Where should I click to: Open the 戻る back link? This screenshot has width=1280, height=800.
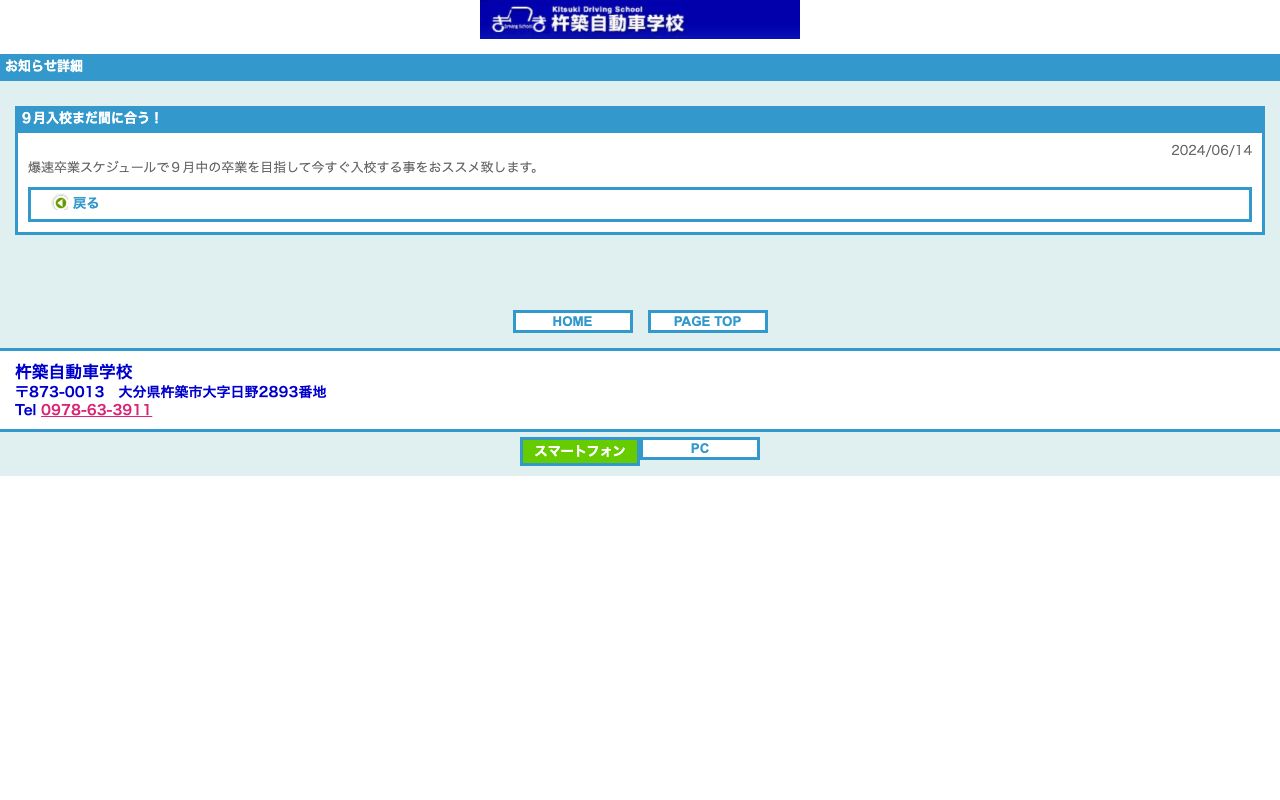click(86, 203)
